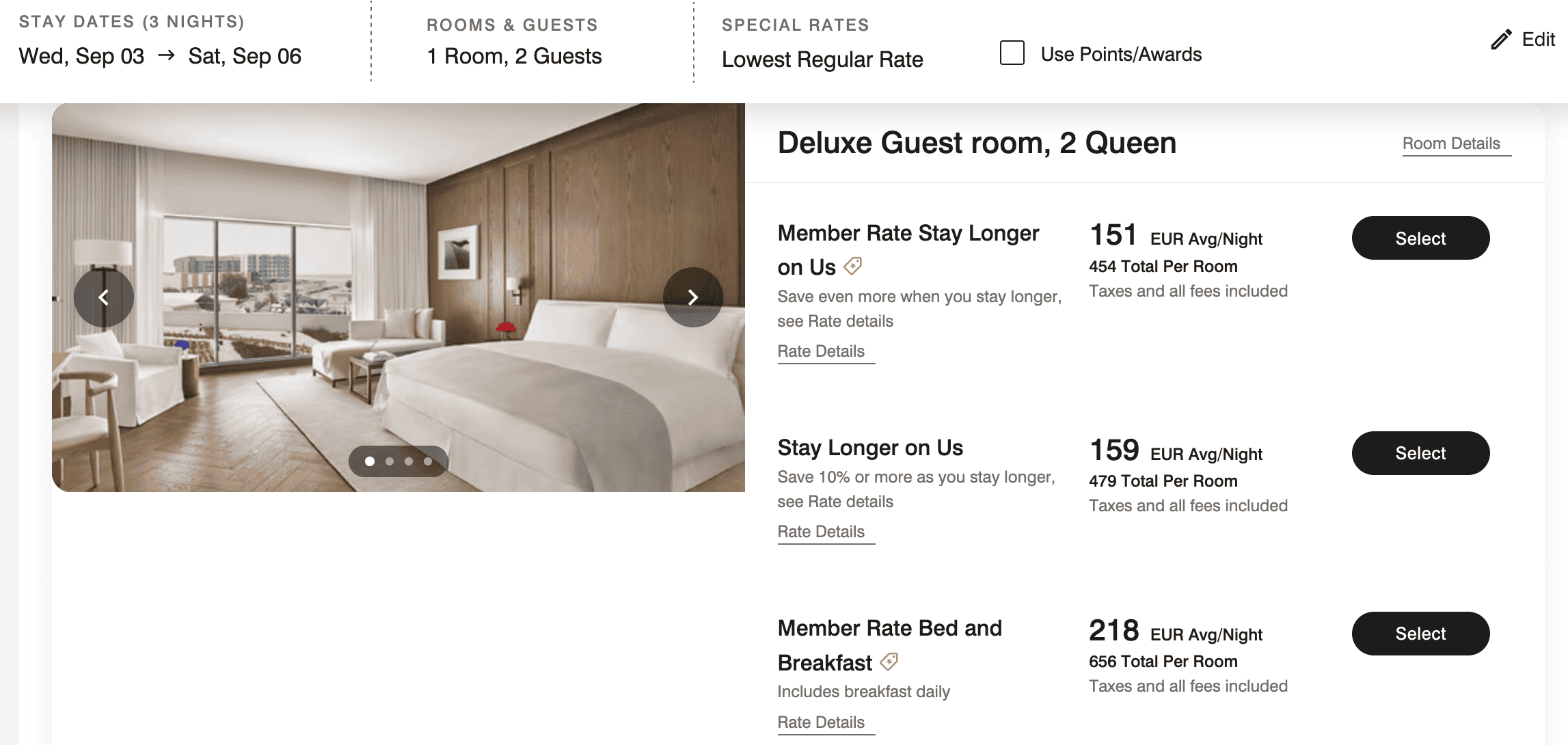The height and width of the screenshot is (745, 1568).
Task: Open the Room Details link
Action: 1451,144
